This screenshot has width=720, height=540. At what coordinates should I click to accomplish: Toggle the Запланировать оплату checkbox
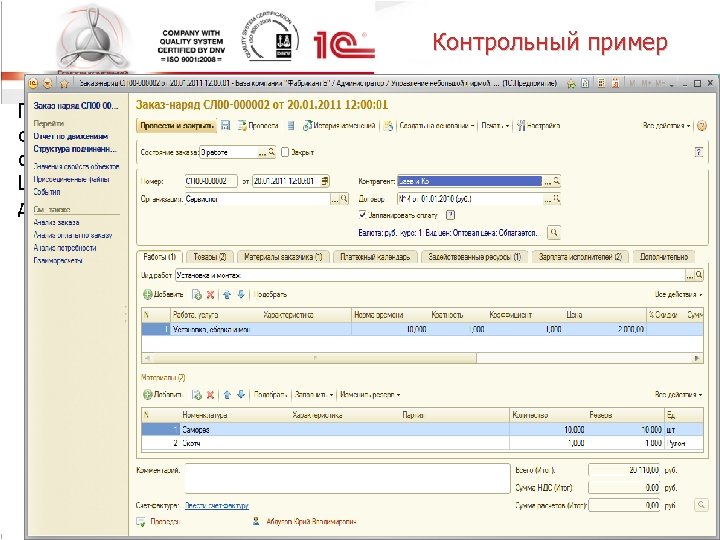tap(362, 214)
